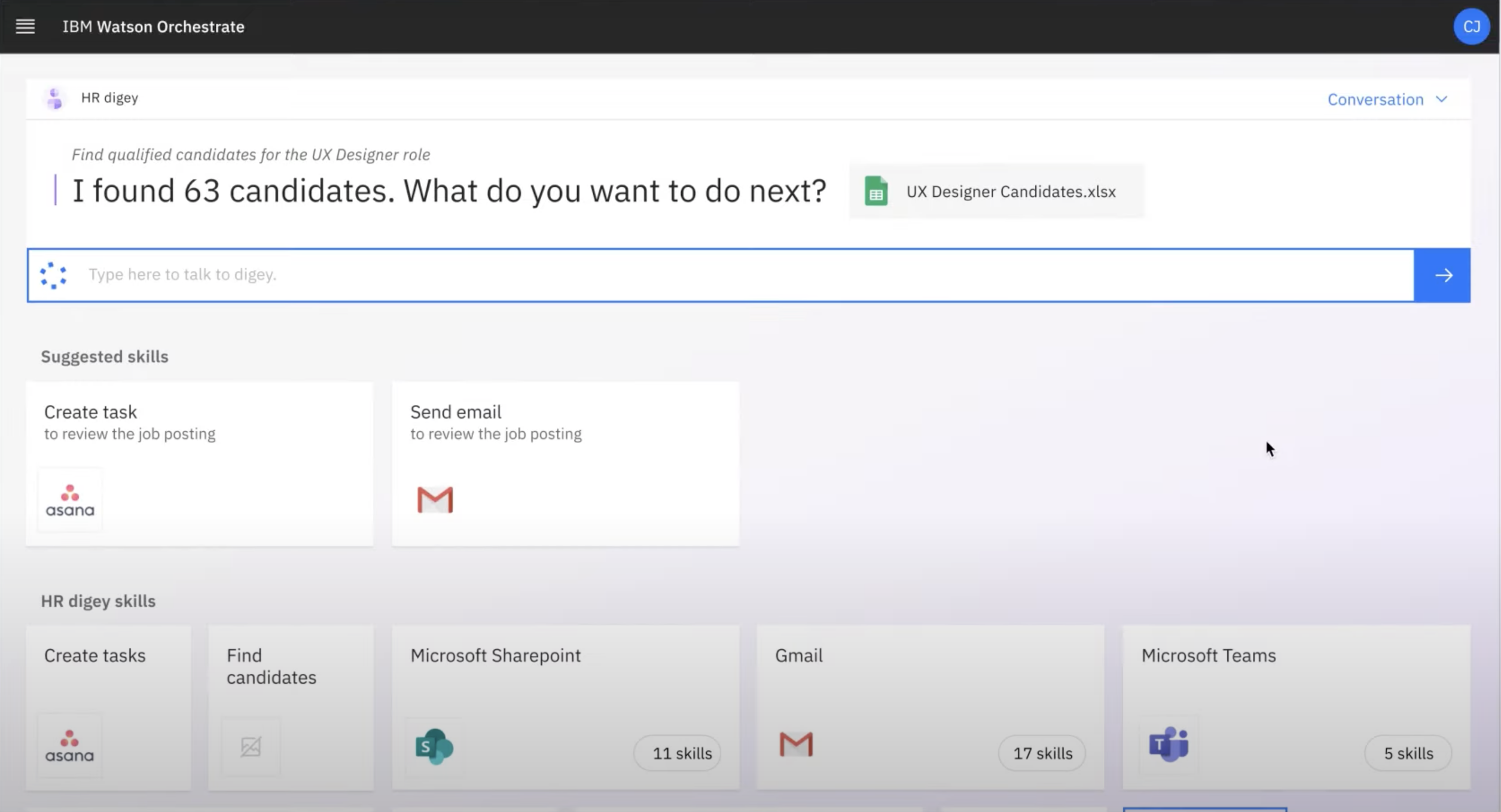Image resolution: width=1501 pixels, height=812 pixels.
Task: Click the 17 skills badge
Action: [1042, 753]
